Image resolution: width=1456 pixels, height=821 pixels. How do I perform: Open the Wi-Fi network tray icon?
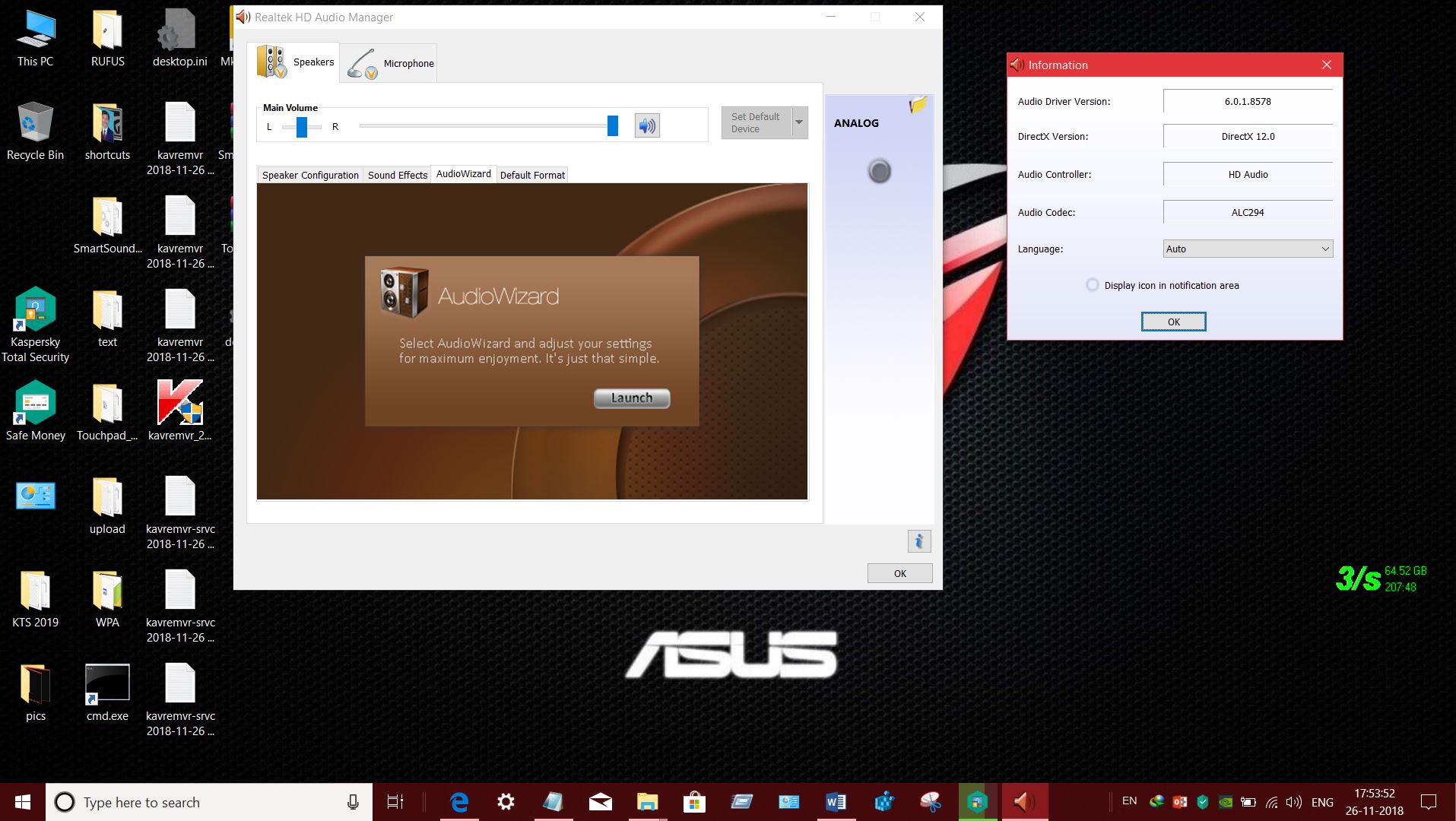[x=1271, y=802]
